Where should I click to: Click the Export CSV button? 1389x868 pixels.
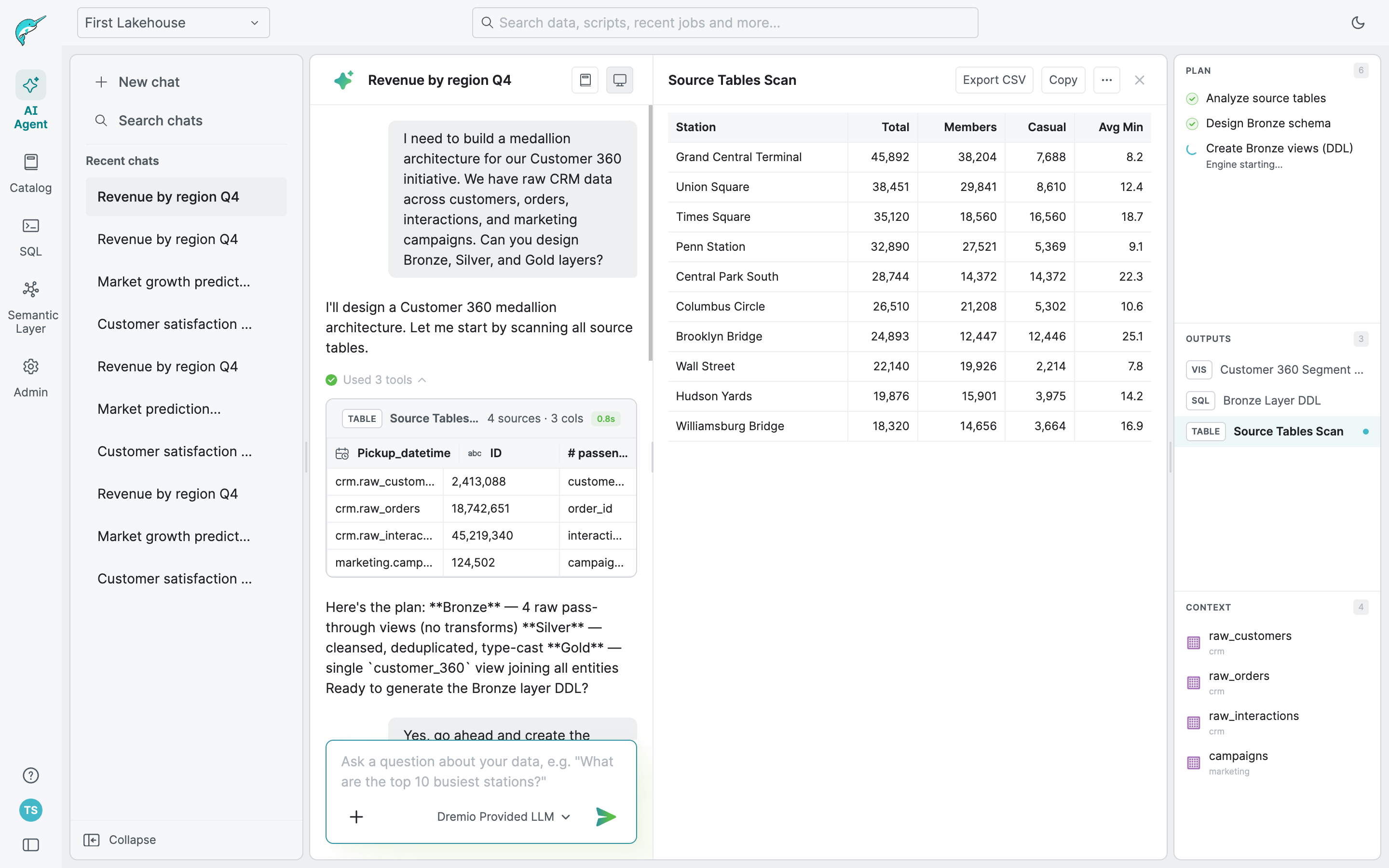[994, 80]
